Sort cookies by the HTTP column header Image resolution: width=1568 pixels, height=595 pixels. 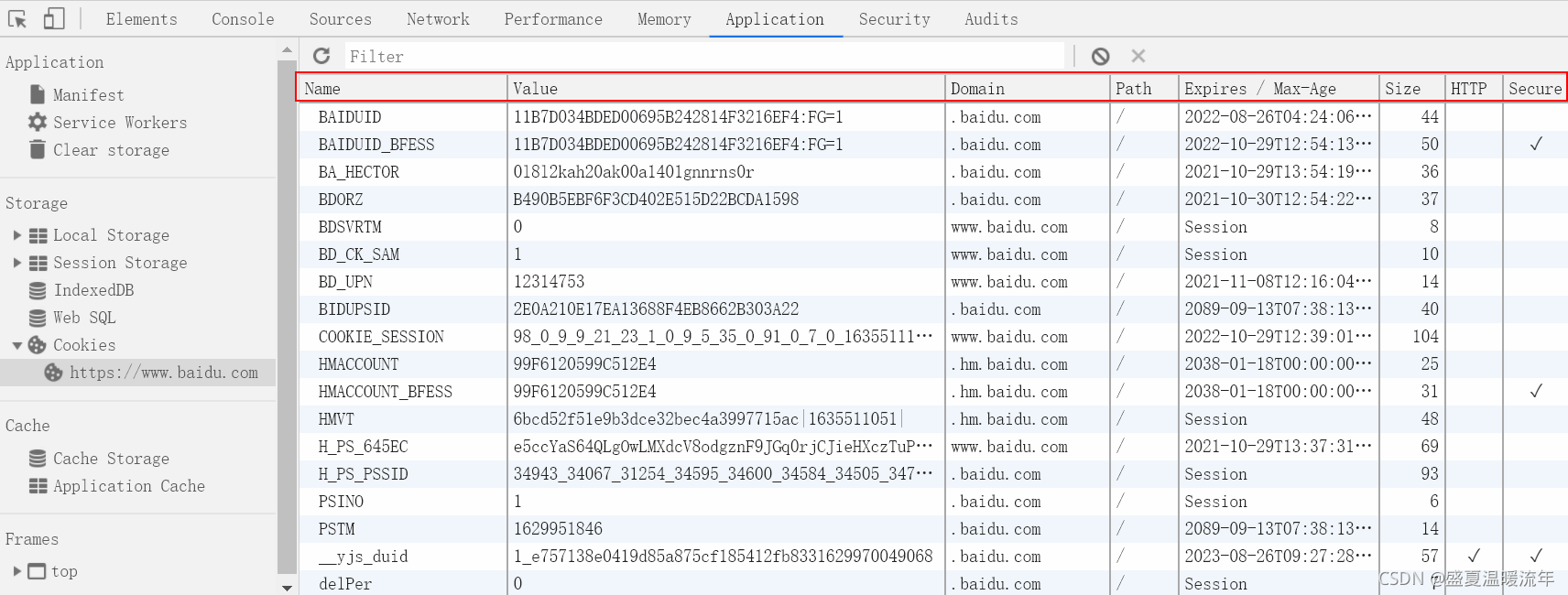coord(1474,88)
